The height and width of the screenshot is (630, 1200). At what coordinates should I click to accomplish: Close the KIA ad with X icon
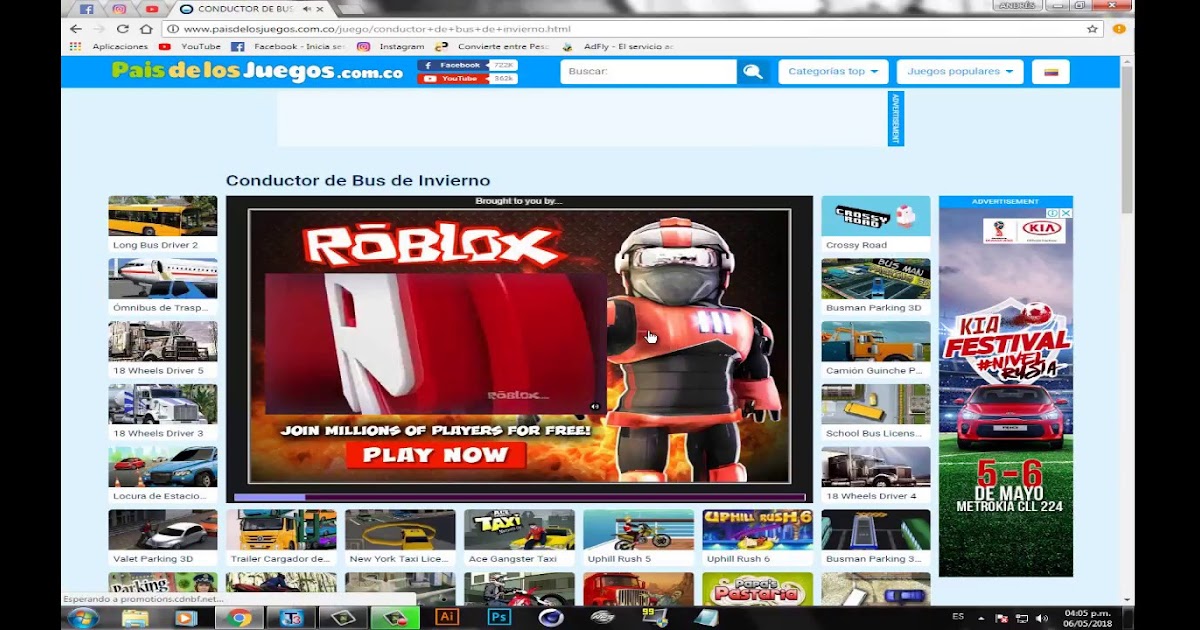click(1066, 213)
